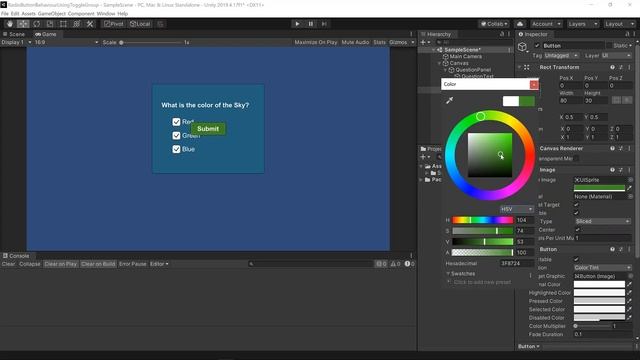Open Rect Transform preset icon
Screen dimensions: 640x360
point(621,67)
